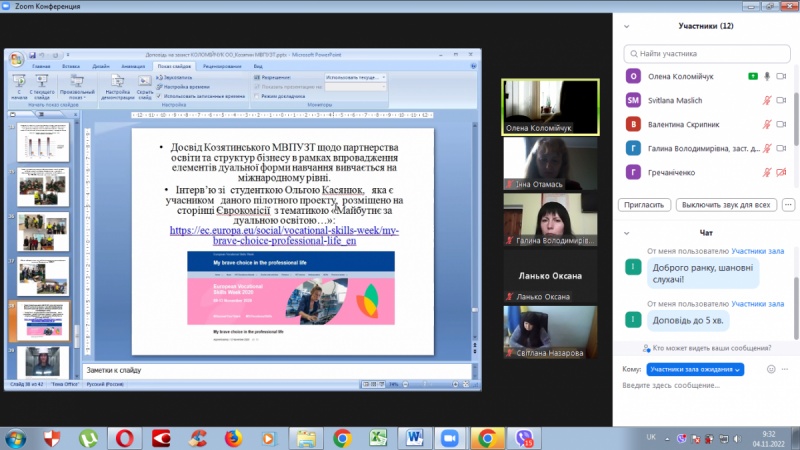
Task: Switch to Вставка ribbon tab
Action: [x=70, y=66]
